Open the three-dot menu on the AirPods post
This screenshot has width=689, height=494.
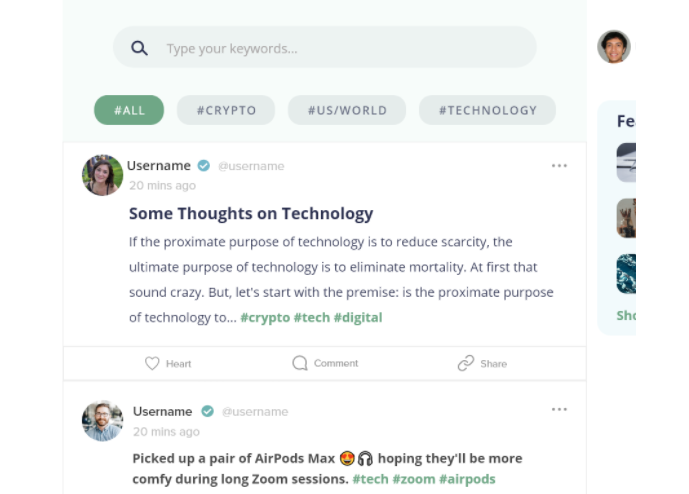coord(559,410)
